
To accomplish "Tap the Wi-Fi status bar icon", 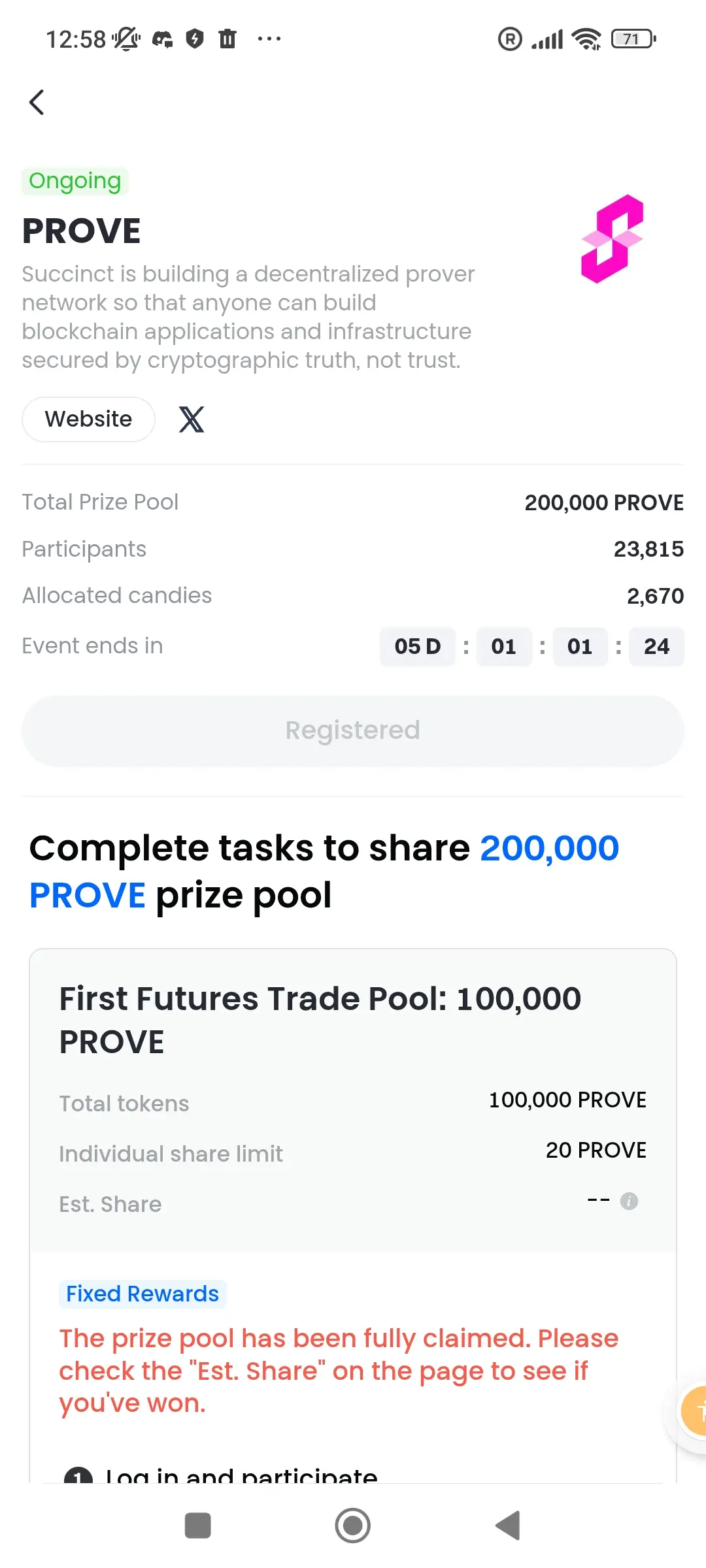I will [x=586, y=39].
